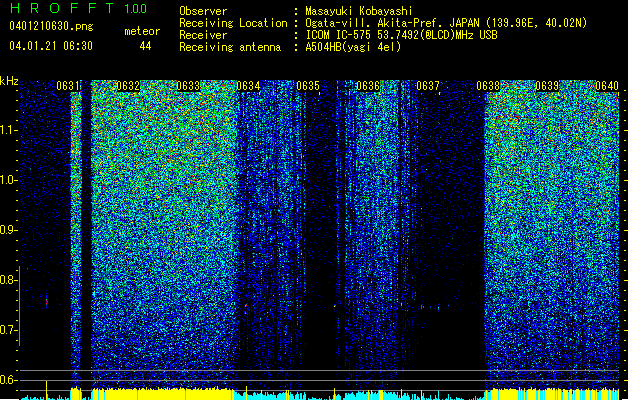Click the red meteor echo near 0.75 kHz
This screenshot has width=629, height=400.
coord(47,303)
